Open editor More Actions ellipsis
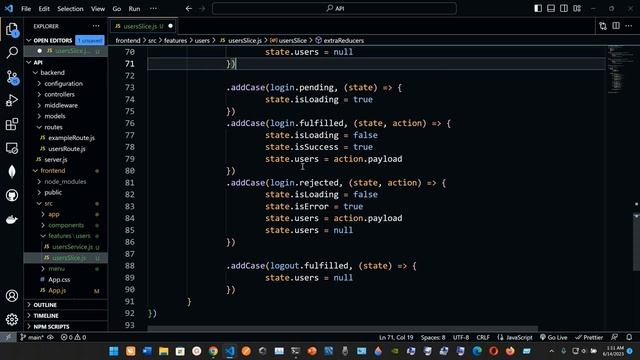Screen dimensions: 640x360 [x=629, y=26]
